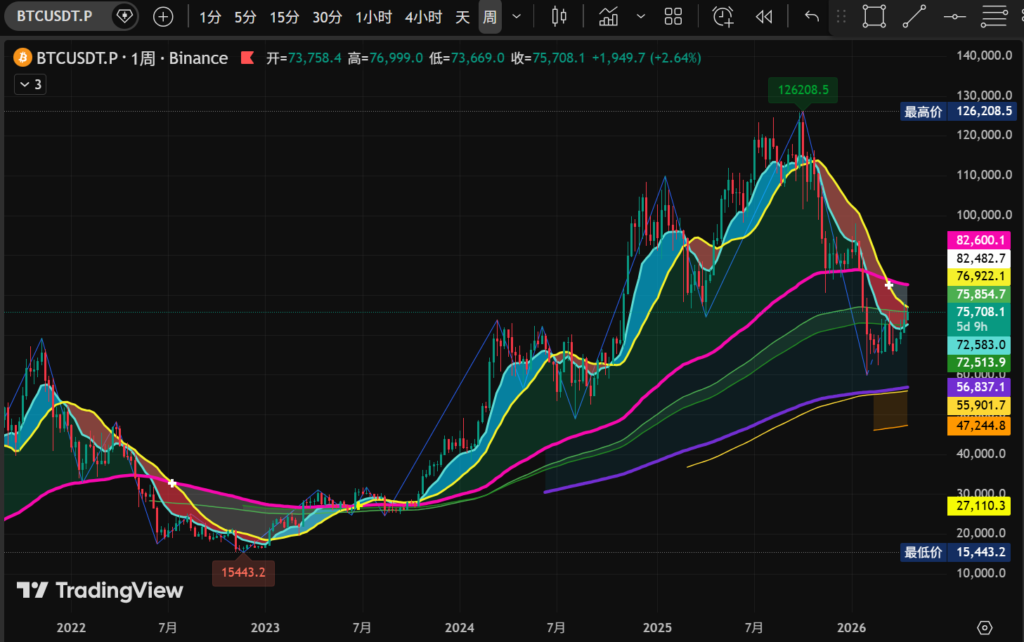Screen dimensions: 1024x642
Task: Expand the collapsed indicators list showing 3
Action: (30, 84)
